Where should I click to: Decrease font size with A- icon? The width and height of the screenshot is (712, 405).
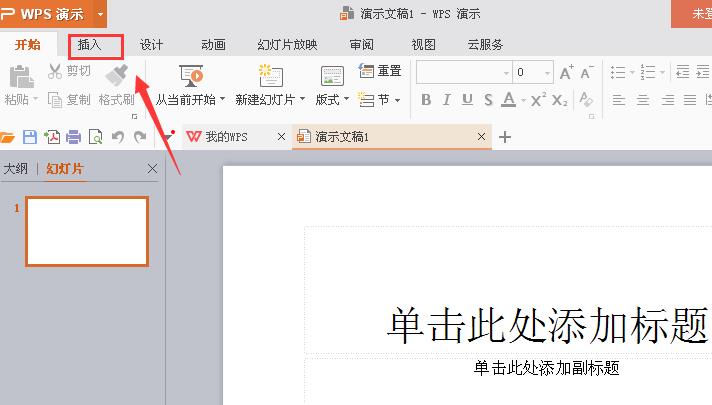point(587,72)
